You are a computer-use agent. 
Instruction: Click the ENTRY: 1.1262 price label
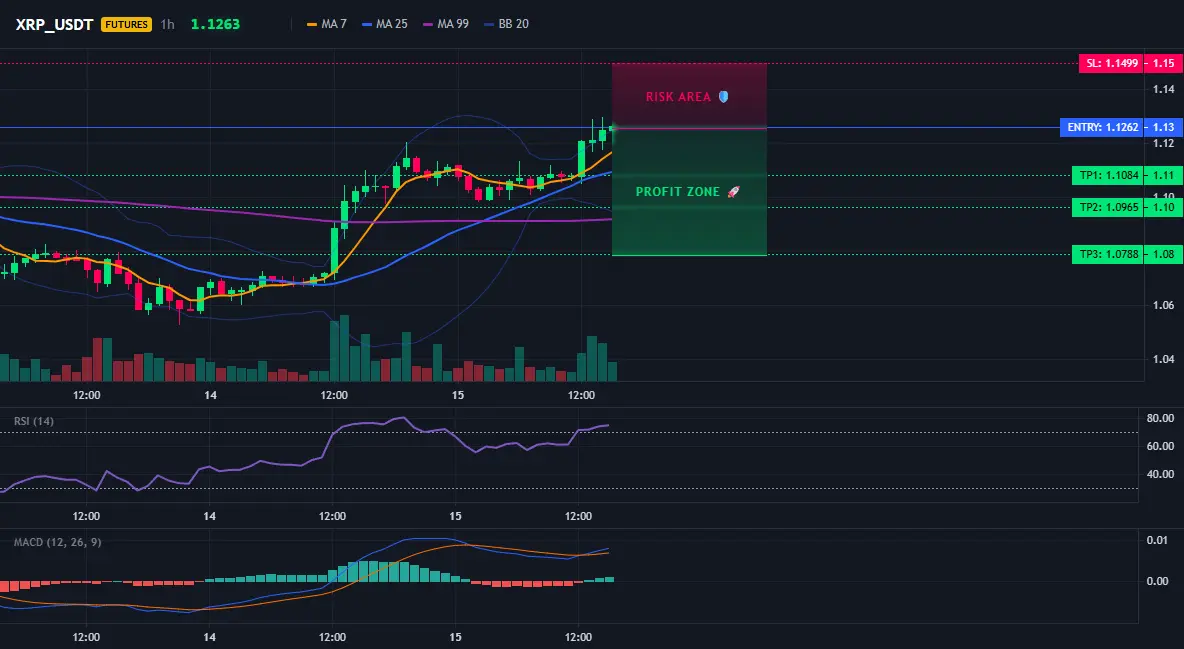point(1102,127)
